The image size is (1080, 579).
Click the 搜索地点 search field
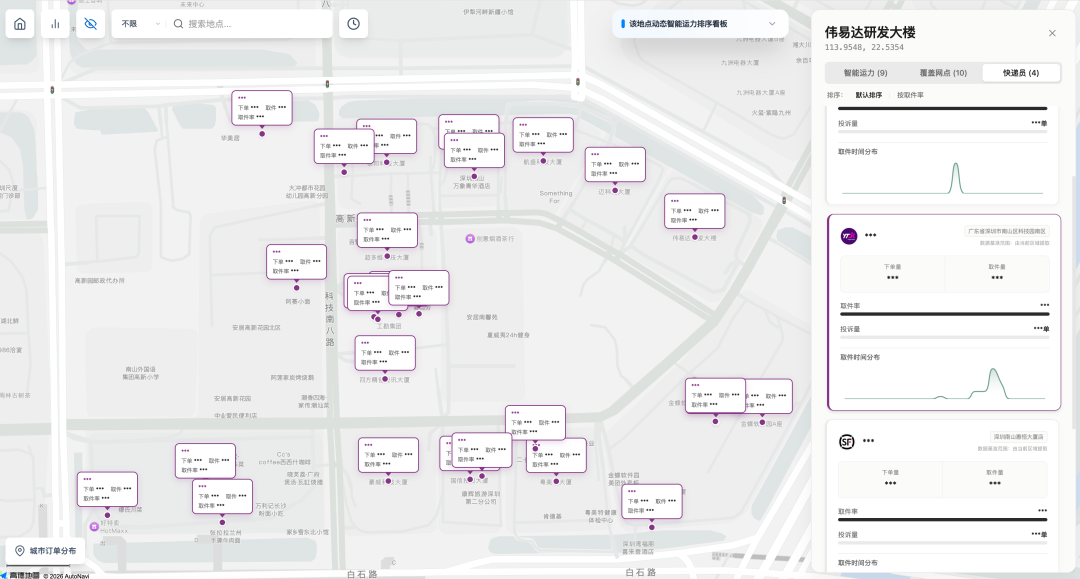[x=255, y=24]
